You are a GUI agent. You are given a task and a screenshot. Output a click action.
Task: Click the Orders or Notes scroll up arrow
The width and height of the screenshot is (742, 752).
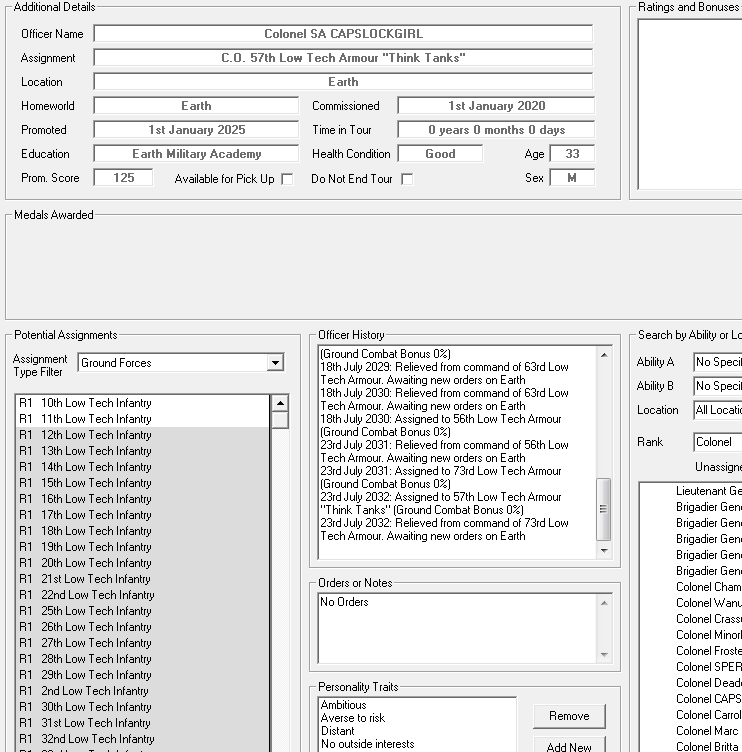(604, 603)
